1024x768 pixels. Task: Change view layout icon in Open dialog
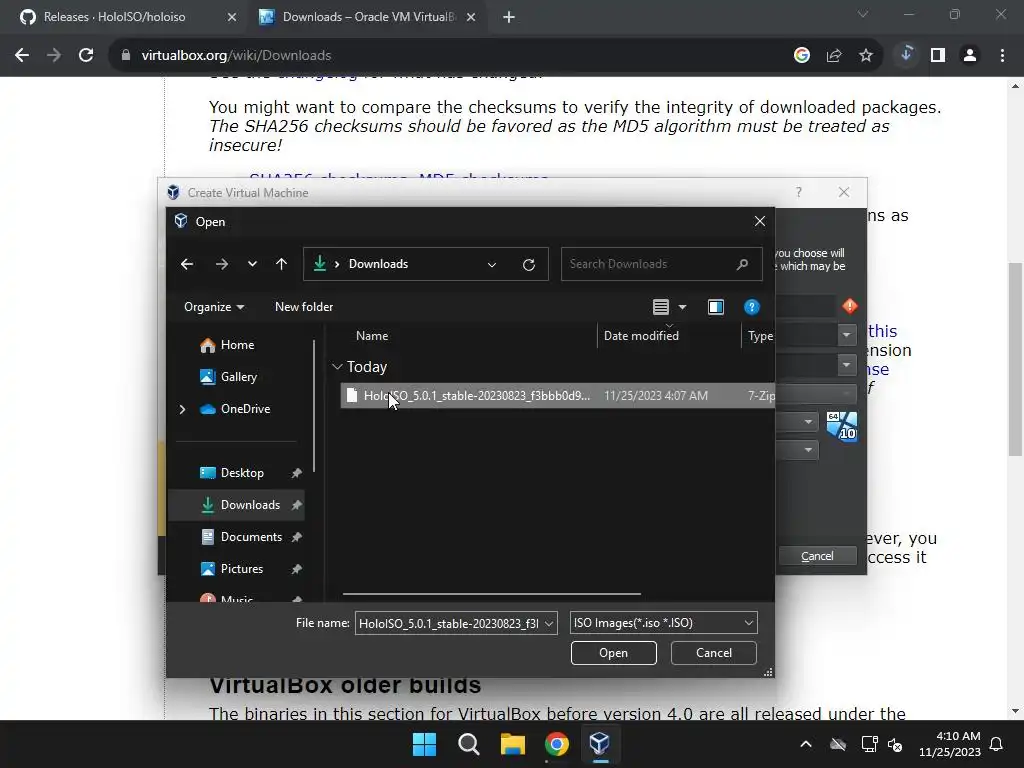point(661,307)
